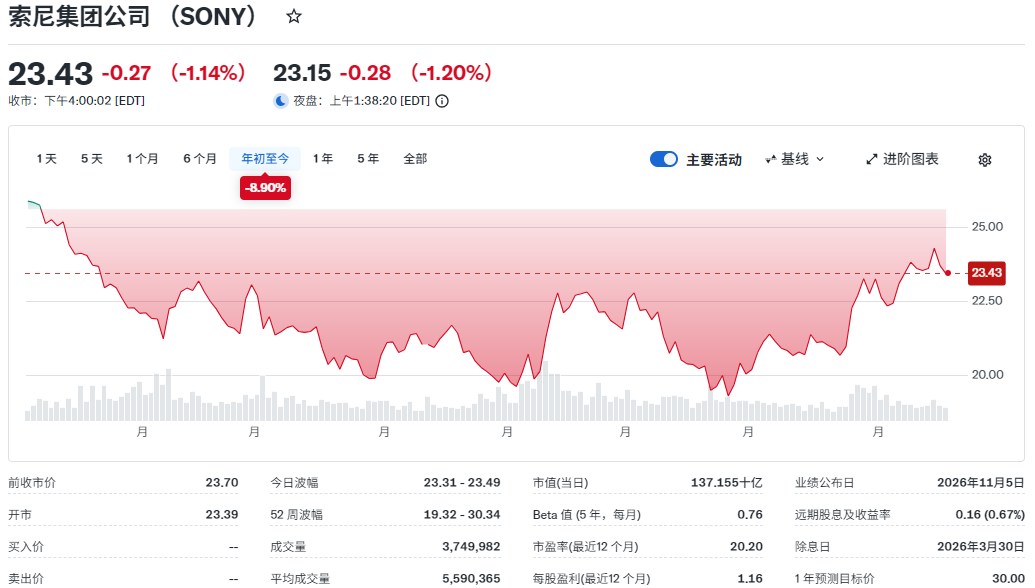The width and height of the screenshot is (1035, 588).
Task: Click the 除息日 date 2026年3月30日
Action: click(x=981, y=546)
